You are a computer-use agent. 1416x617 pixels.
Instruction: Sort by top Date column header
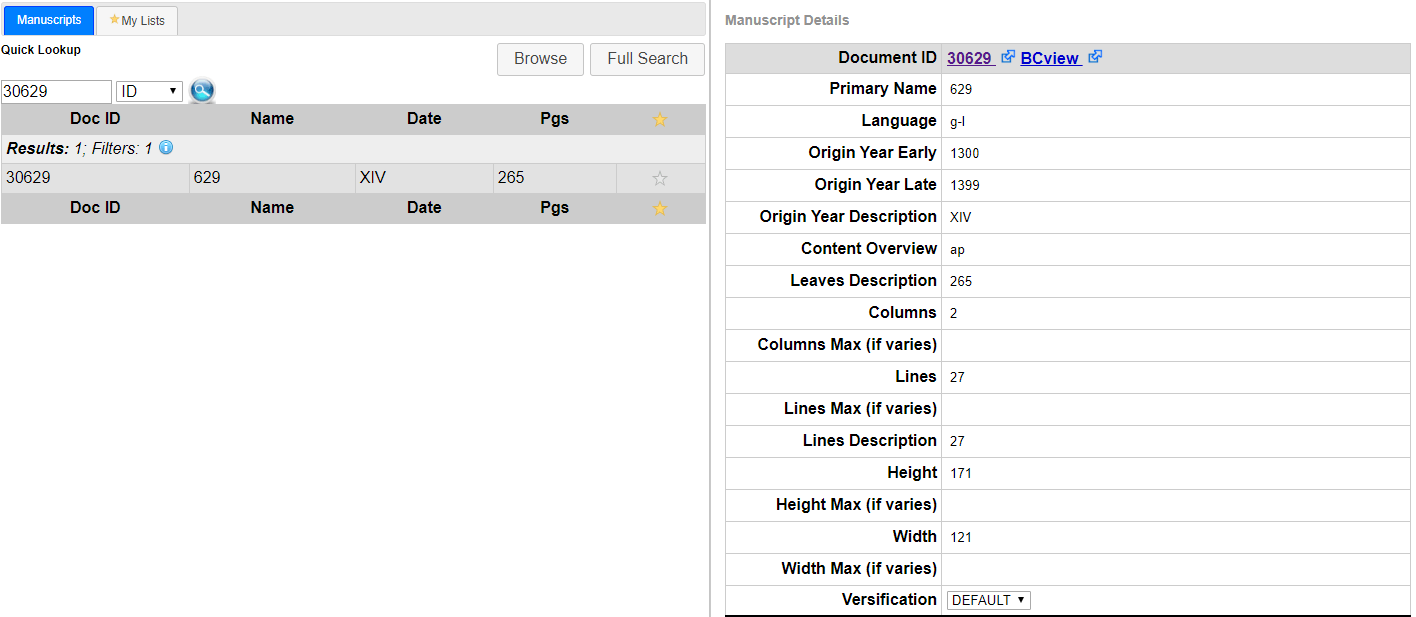pos(423,119)
